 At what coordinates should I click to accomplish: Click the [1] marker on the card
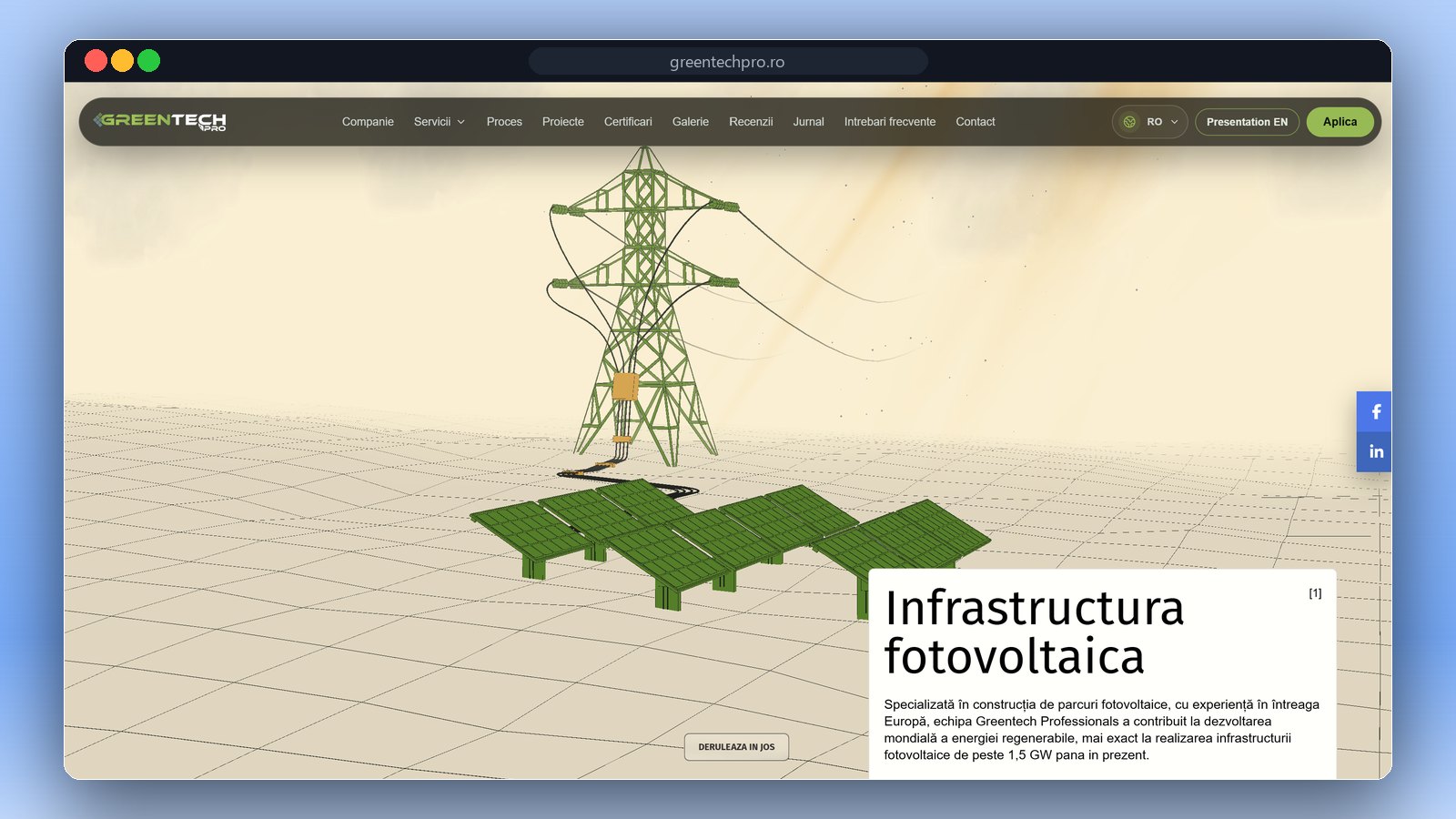pyautogui.click(x=1315, y=593)
